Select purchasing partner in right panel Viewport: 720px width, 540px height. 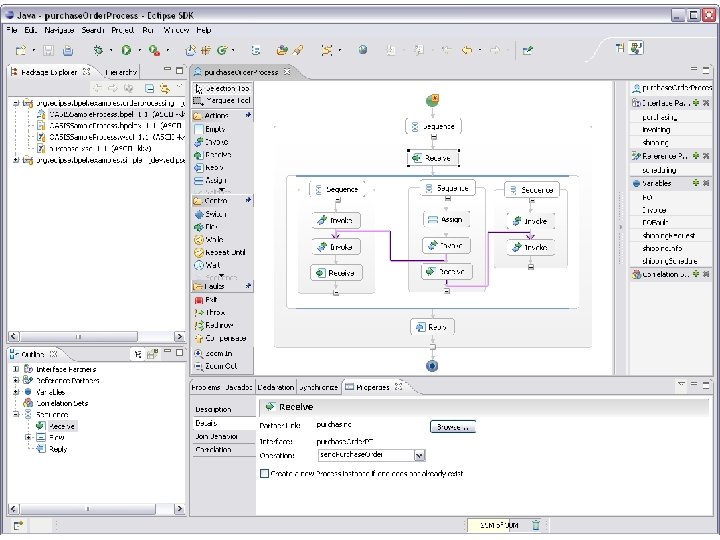click(x=659, y=118)
